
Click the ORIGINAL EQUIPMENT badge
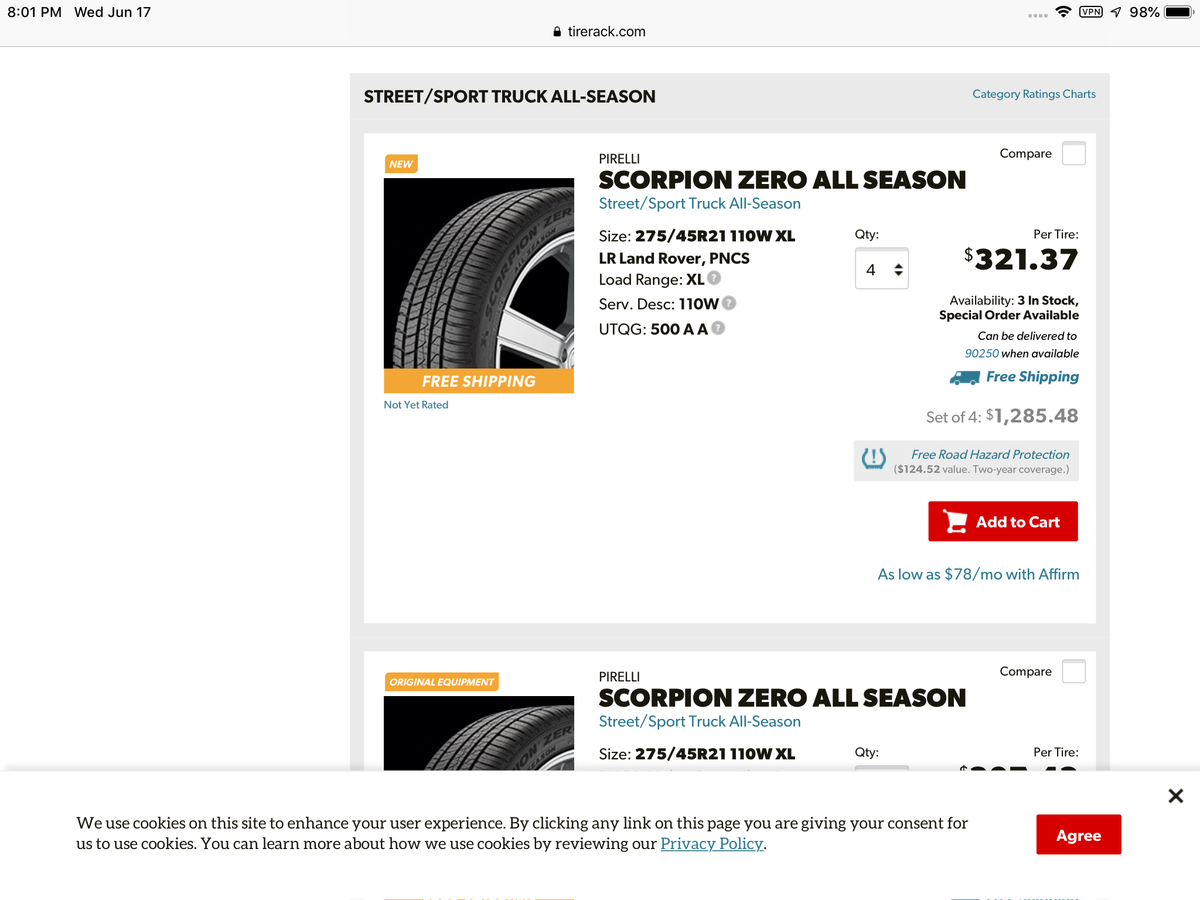[442, 682]
